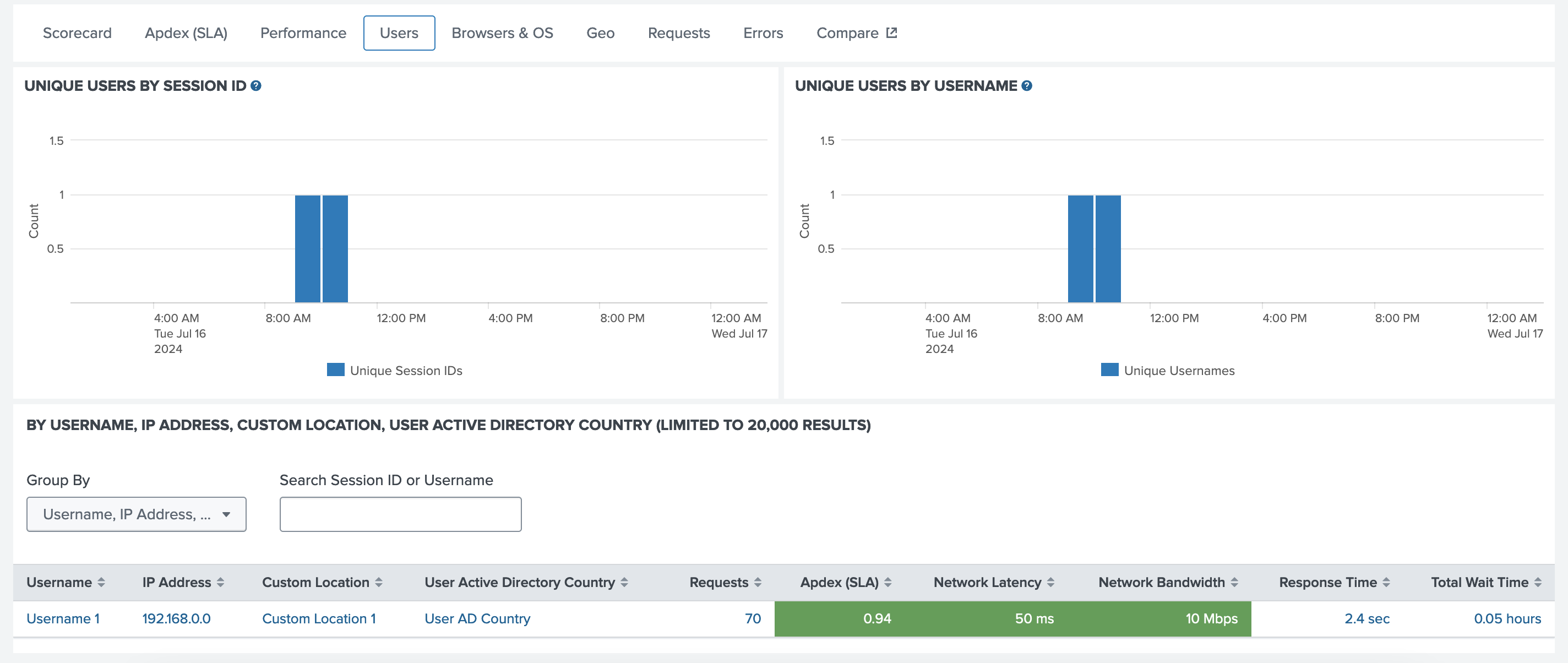The image size is (1568, 663).
Task: Sort by Response Time column header
Action: click(1327, 582)
